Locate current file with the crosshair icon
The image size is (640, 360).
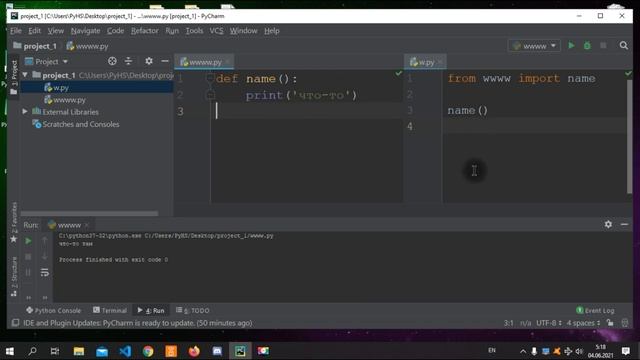pos(112,61)
